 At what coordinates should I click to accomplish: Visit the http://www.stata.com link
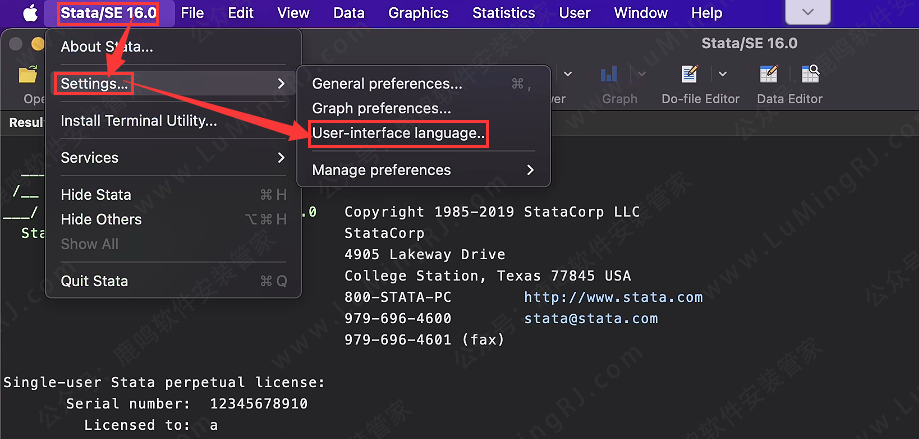[x=613, y=297]
